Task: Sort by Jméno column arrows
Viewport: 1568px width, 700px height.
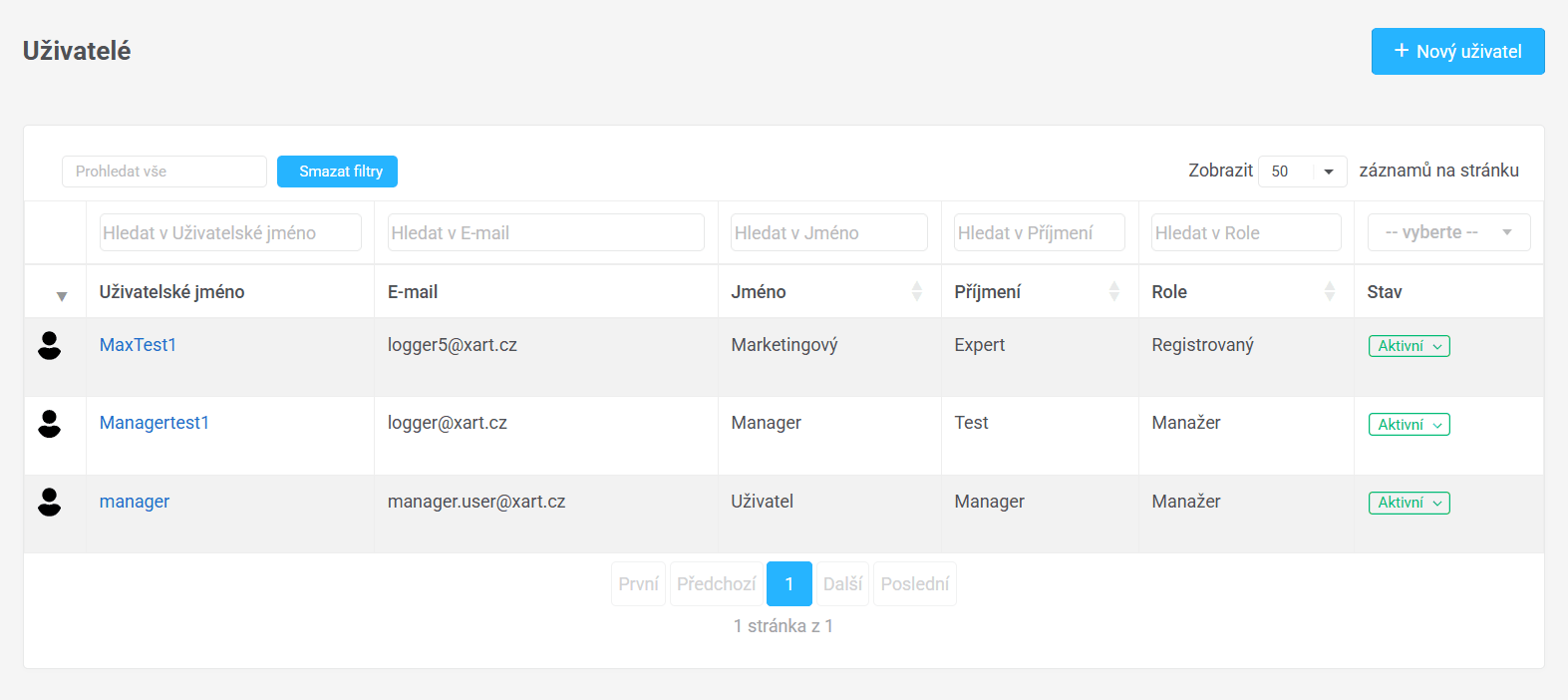Action: [916, 291]
